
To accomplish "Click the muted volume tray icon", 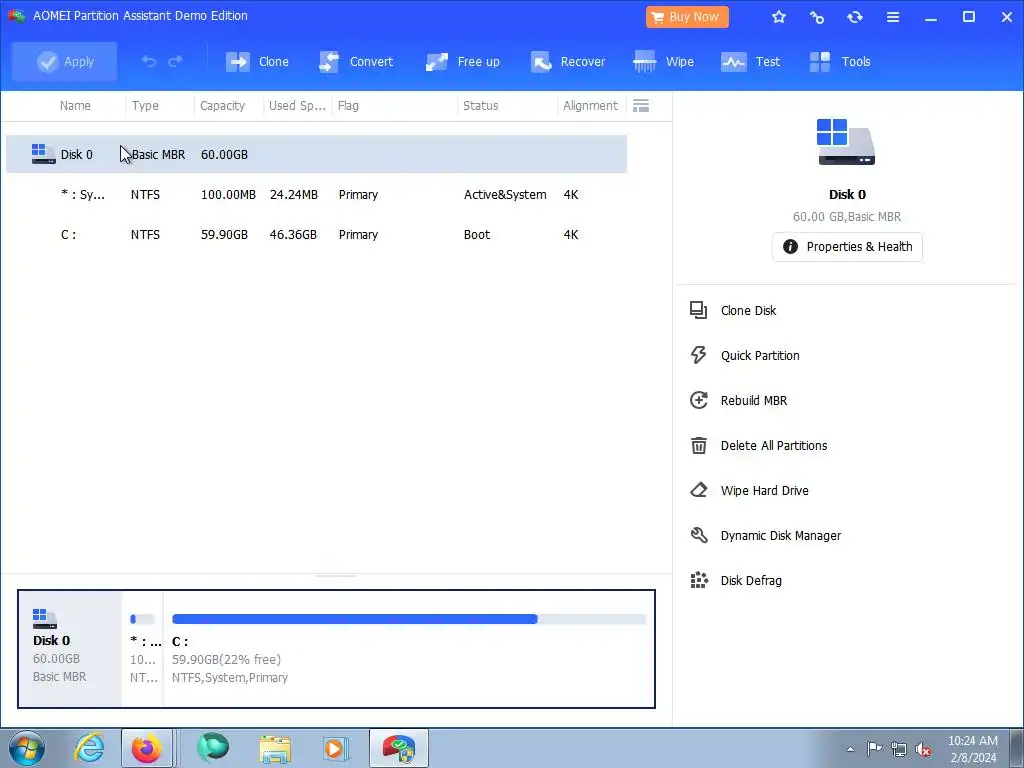I will [923, 750].
